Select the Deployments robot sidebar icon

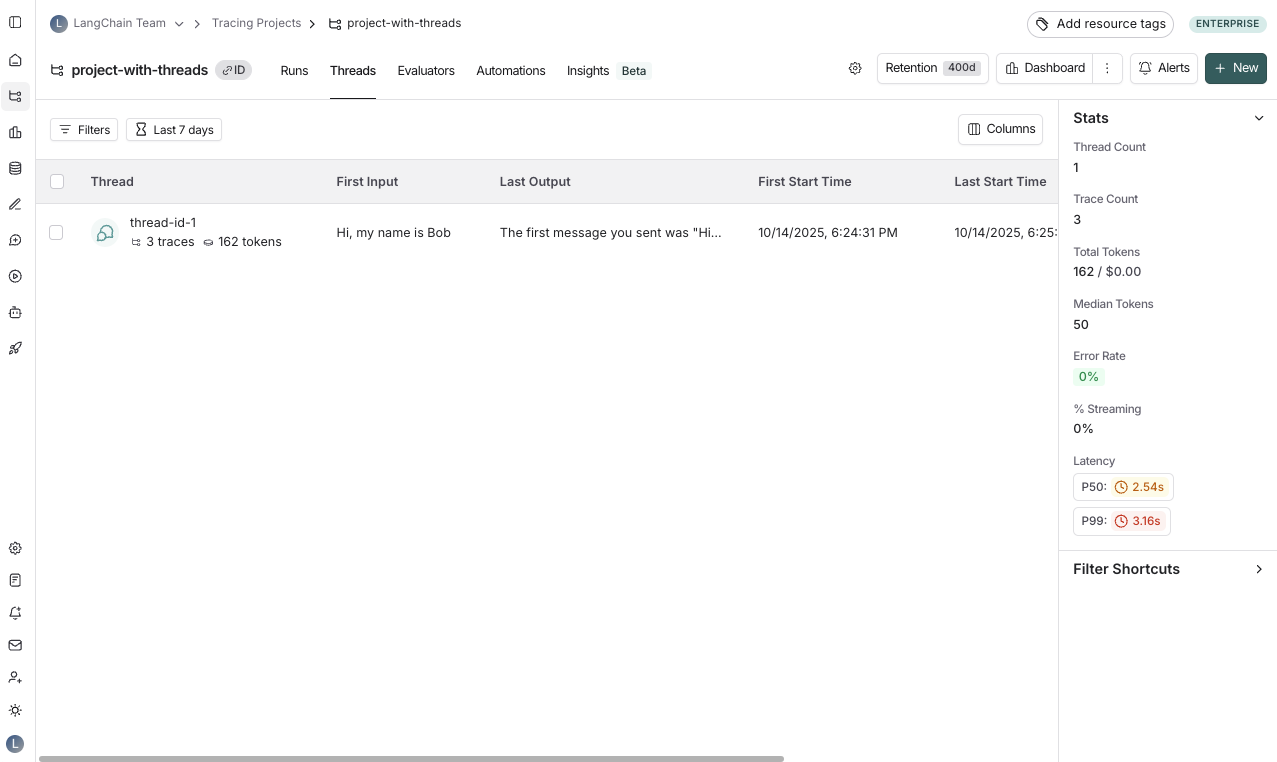click(15, 312)
